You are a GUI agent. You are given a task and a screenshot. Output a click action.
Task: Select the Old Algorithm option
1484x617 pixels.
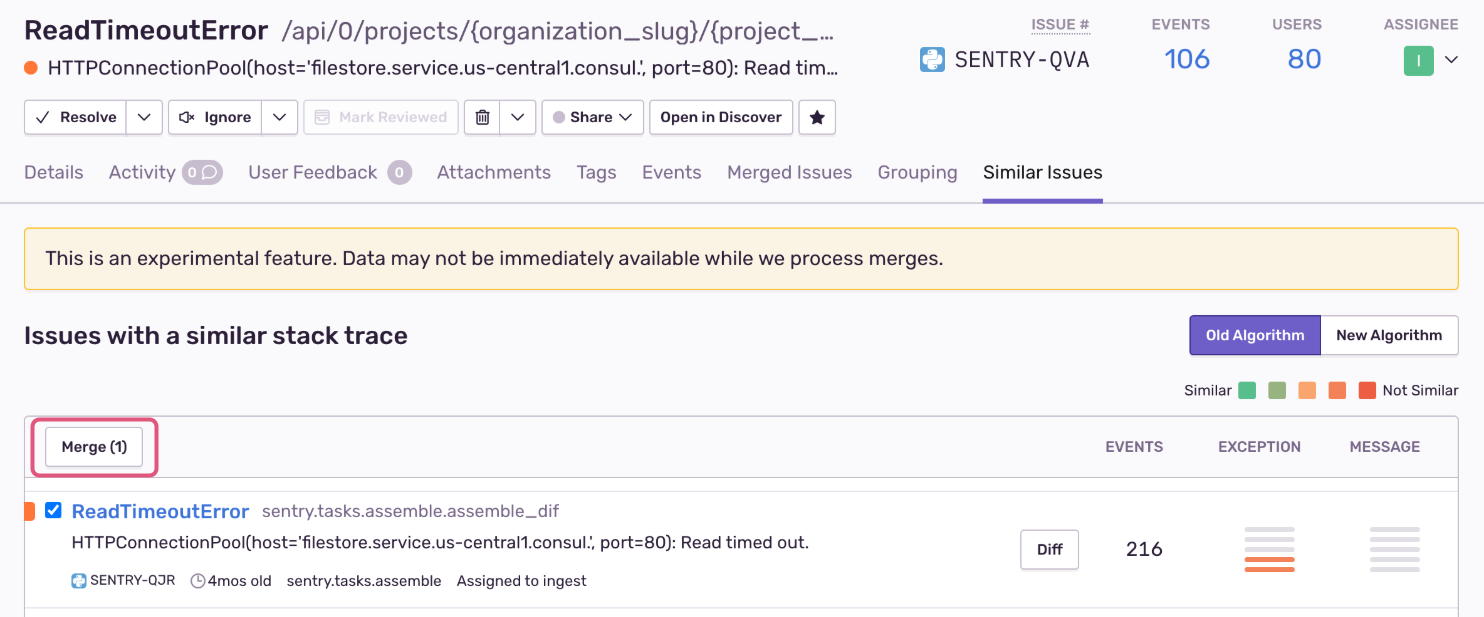1255,335
